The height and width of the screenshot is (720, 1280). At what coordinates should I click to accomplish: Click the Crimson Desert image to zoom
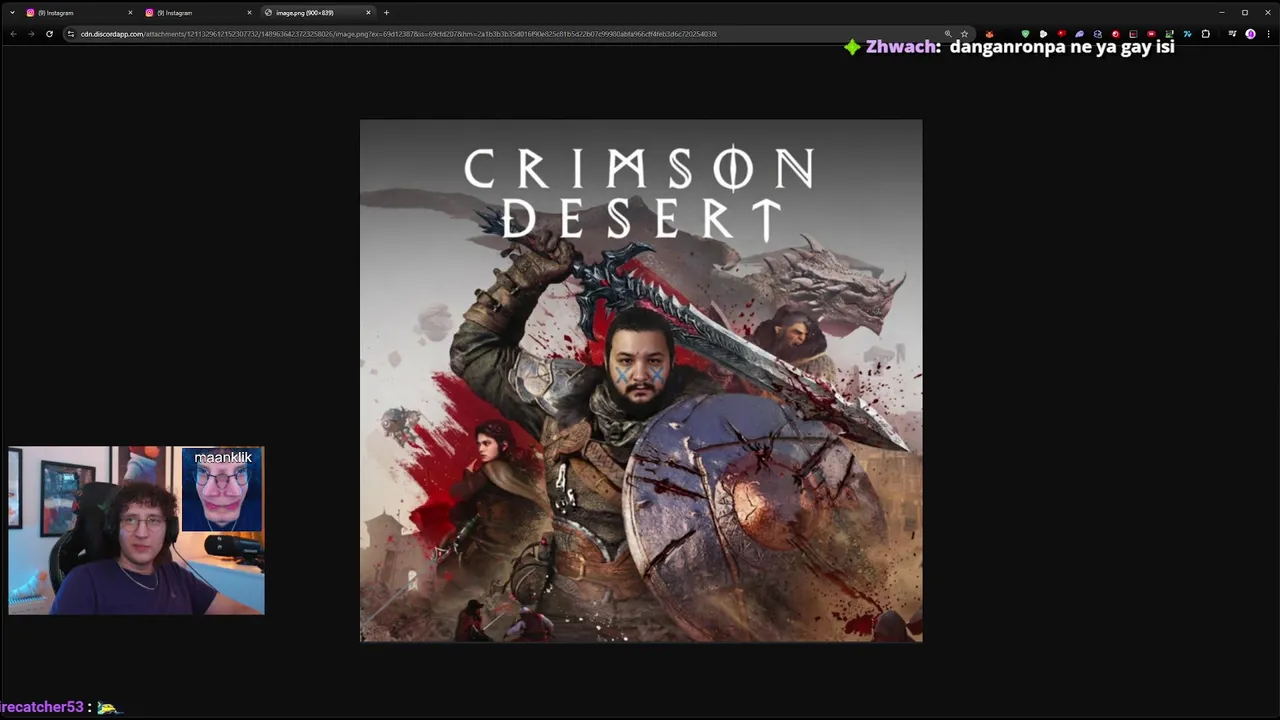[641, 381]
